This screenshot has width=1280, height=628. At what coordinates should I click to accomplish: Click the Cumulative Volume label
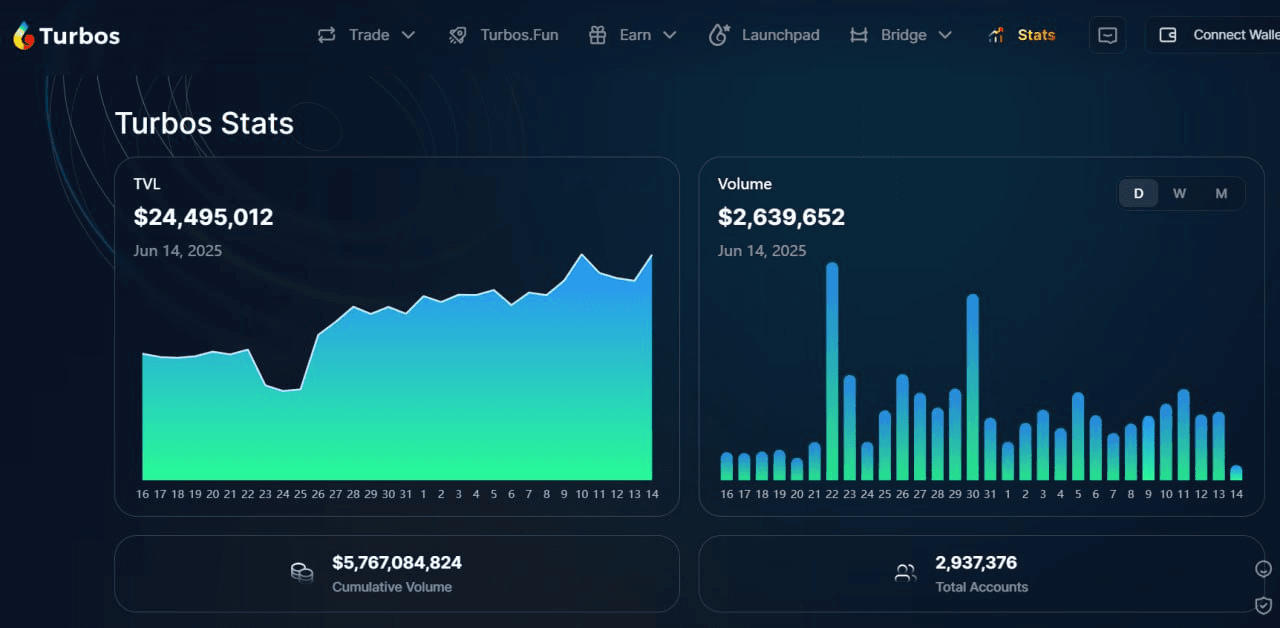pos(392,587)
